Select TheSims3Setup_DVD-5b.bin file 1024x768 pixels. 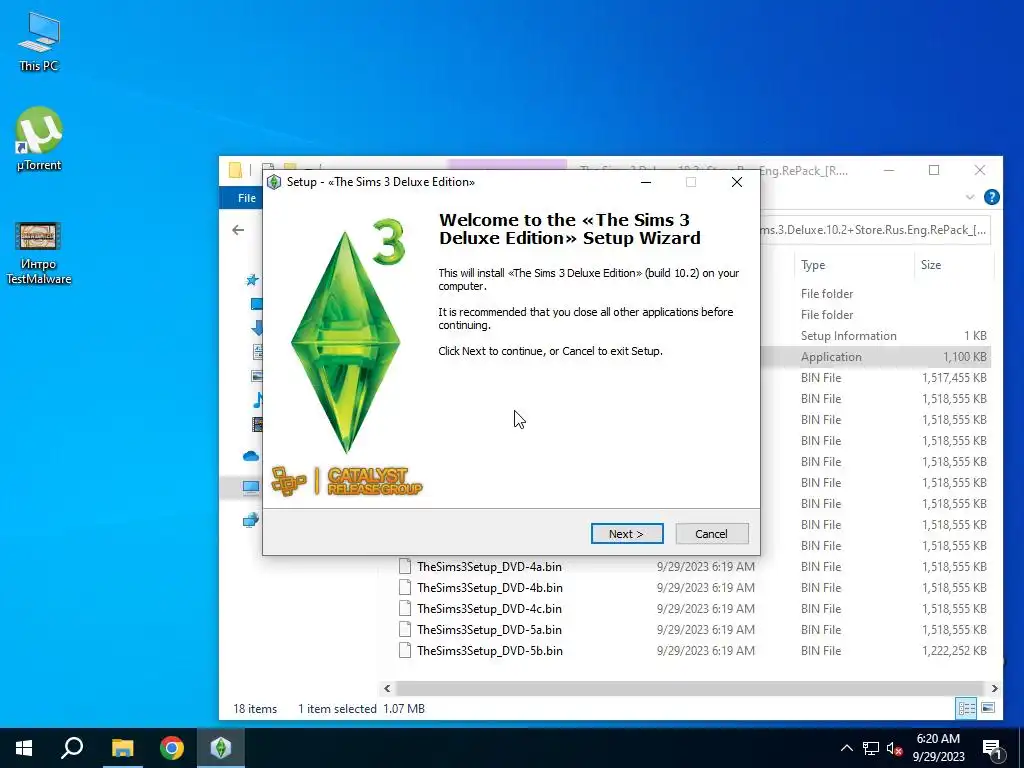(x=489, y=650)
